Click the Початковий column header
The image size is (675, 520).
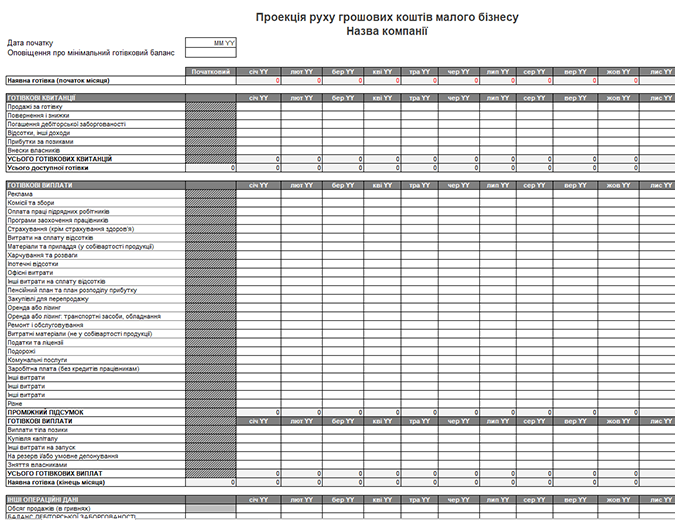point(211,71)
